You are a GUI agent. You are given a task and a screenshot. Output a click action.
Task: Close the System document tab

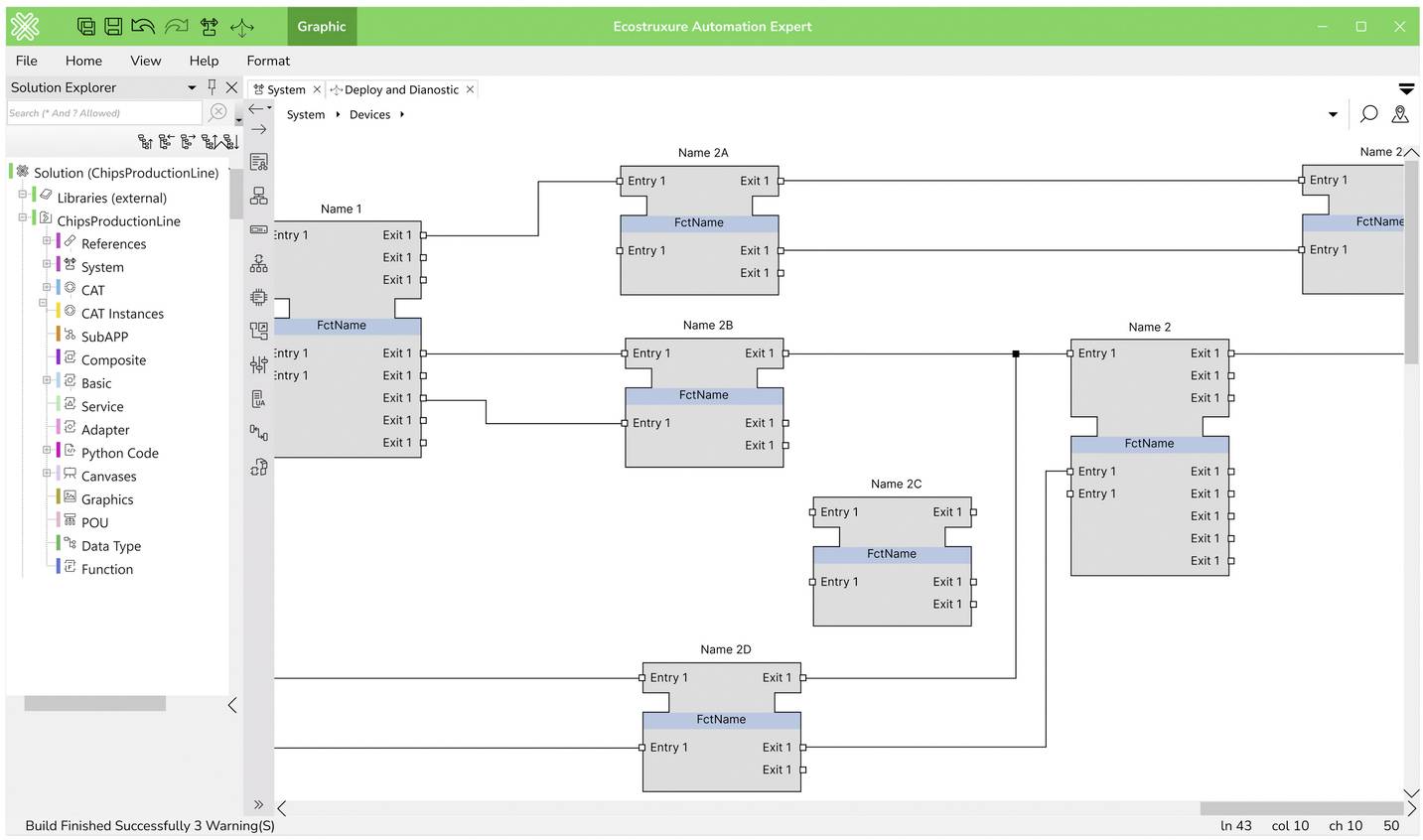(x=317, y=89)
